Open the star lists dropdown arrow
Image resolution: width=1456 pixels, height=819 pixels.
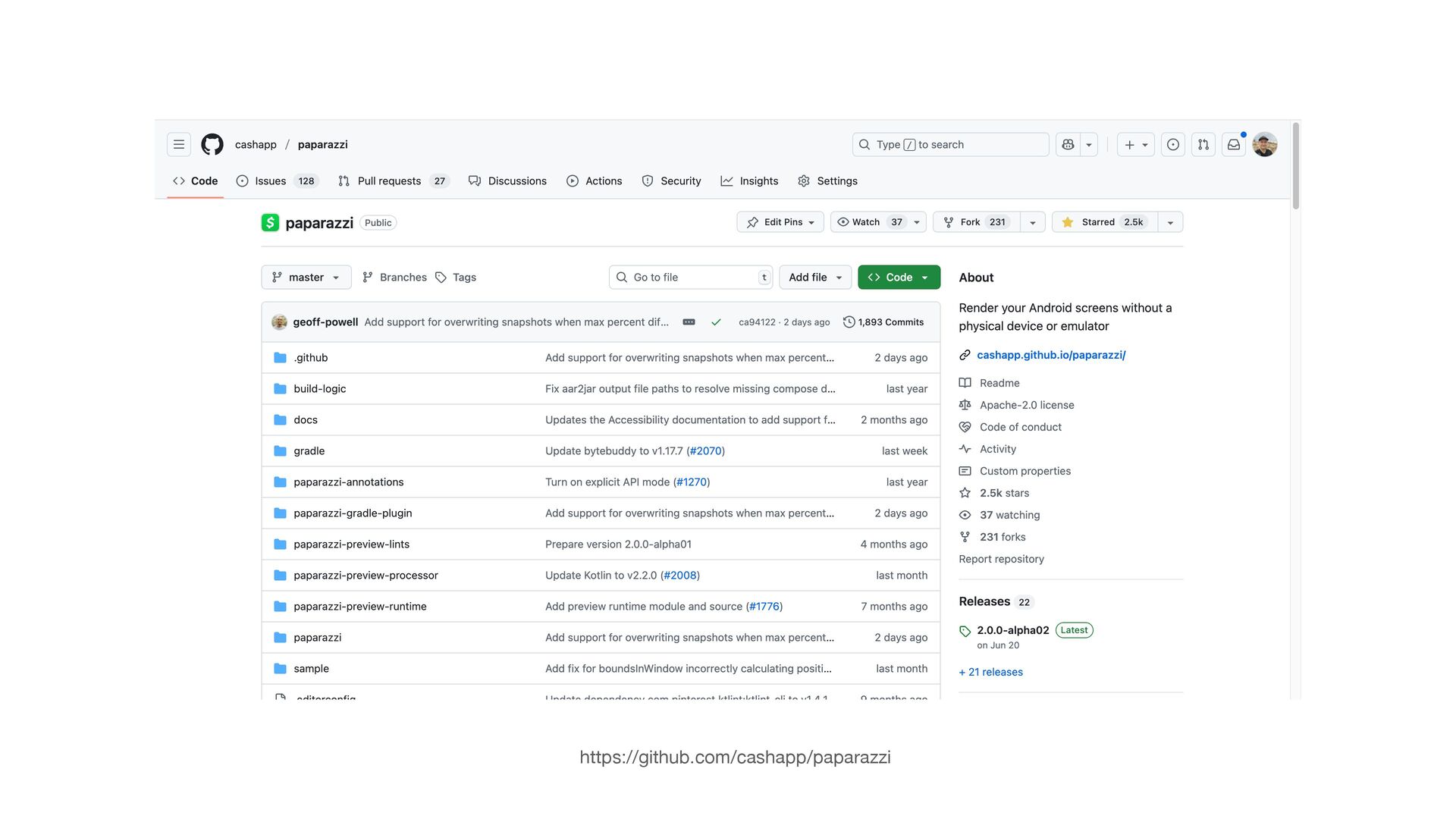(1170, 222)
